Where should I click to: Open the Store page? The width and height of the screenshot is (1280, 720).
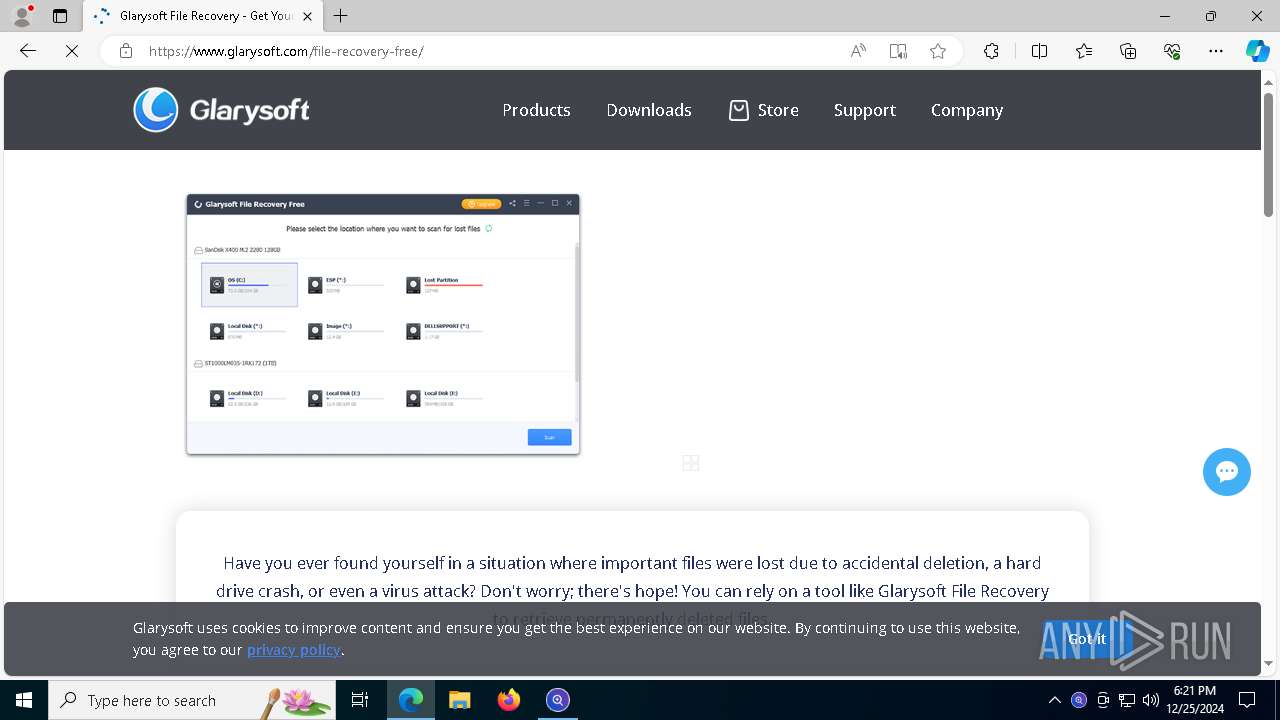(x=778, y=110)
